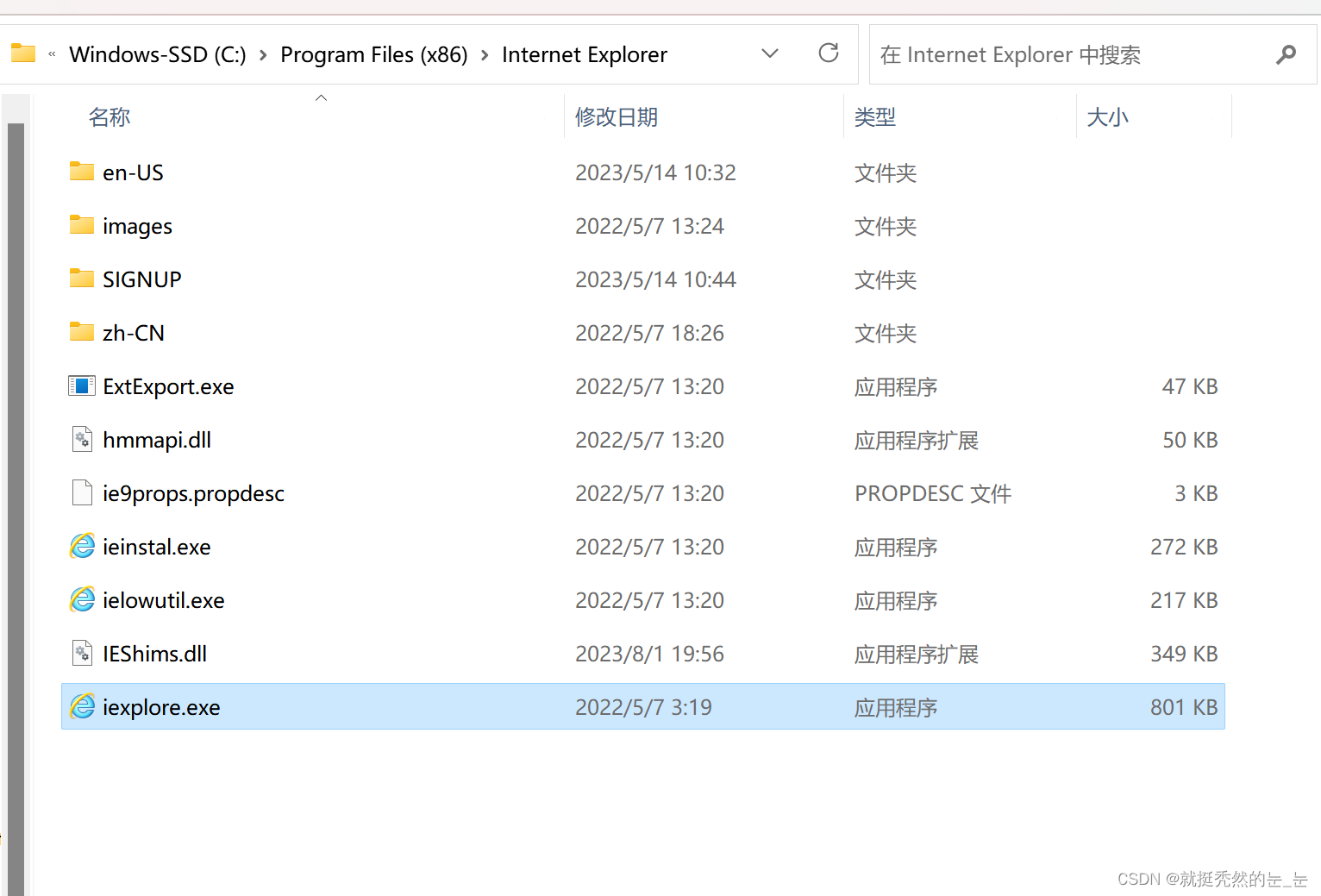Select the ExtExport.exe file name
The width and height of the screenshot is (1321, 896).
pyautogui.click(x=168, y=386)
